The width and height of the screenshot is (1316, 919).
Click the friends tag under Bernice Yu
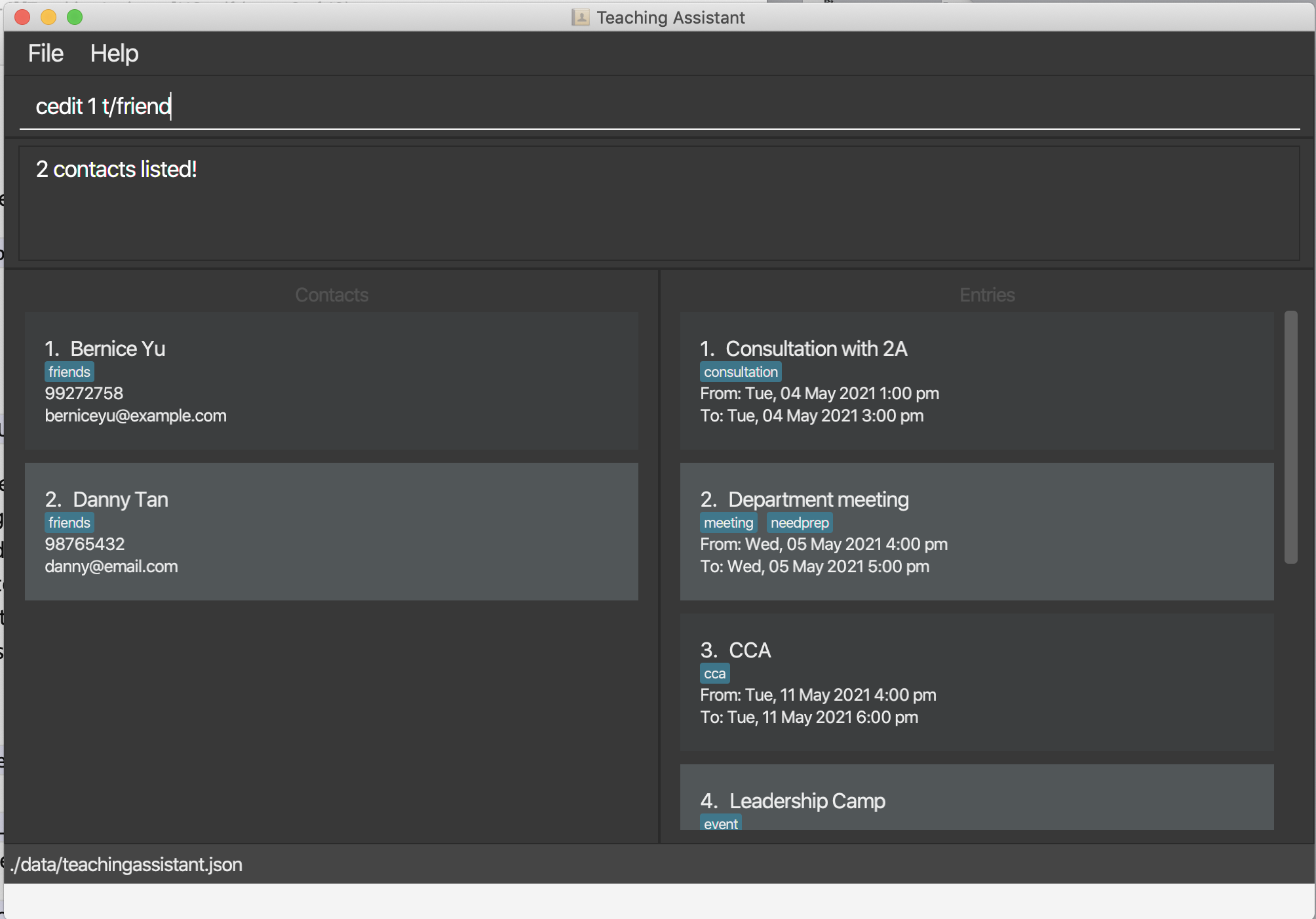[x=69, y=372]
